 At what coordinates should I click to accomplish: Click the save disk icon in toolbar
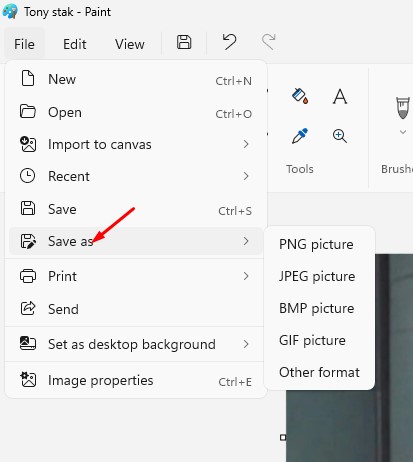(184, 42)
